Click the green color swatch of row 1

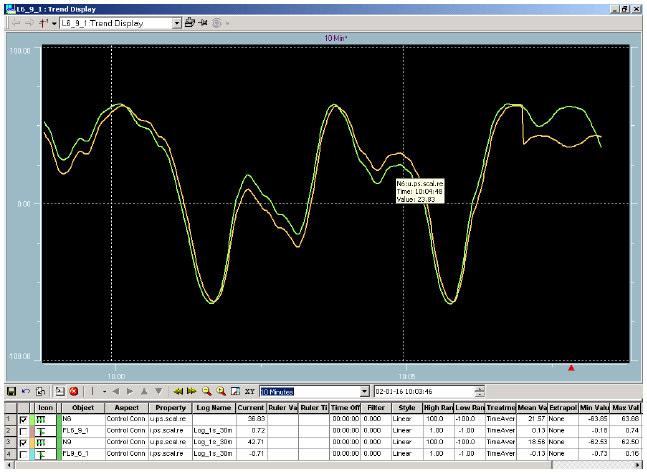[32, 420]
